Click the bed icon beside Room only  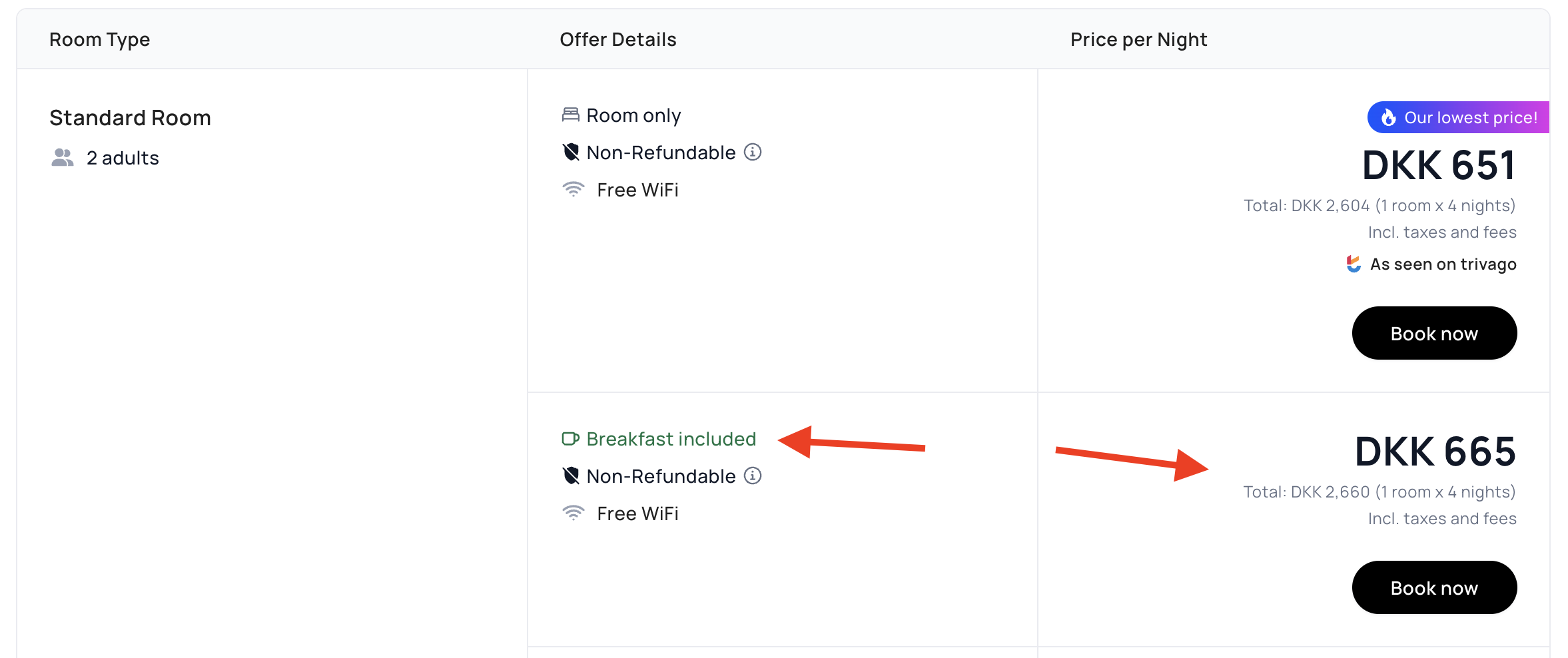(x=570, y=115)
